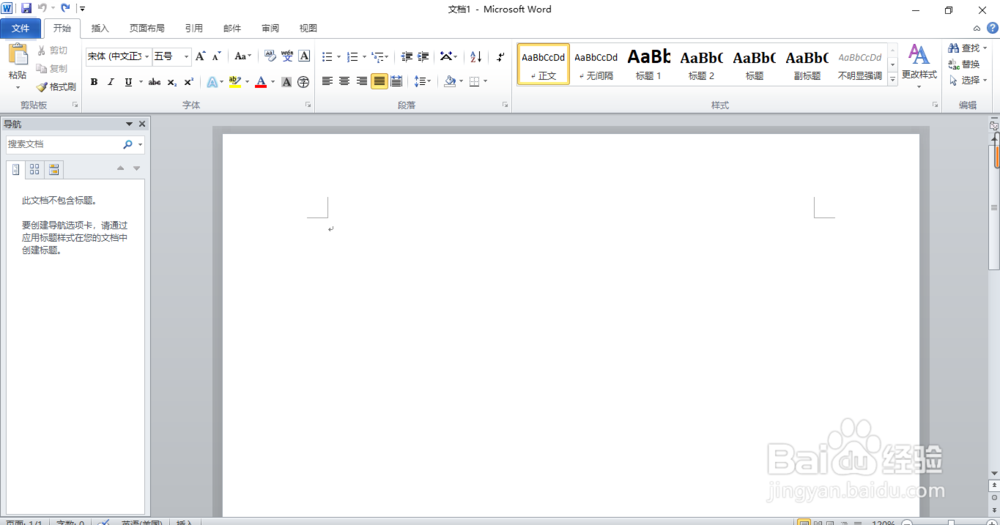The height and width of the screenshot is (525, 1000).
Task: Increase paragraph indent
Action: click(x=423, y=57)
